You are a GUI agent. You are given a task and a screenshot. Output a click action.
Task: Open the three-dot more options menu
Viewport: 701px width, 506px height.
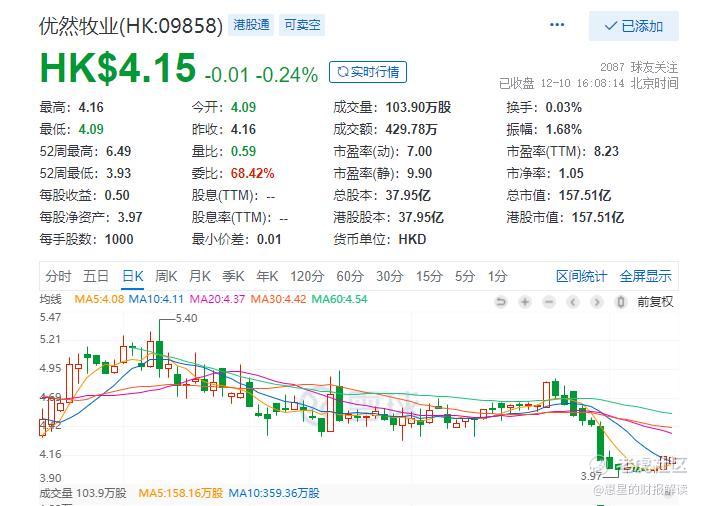[557, 25]
